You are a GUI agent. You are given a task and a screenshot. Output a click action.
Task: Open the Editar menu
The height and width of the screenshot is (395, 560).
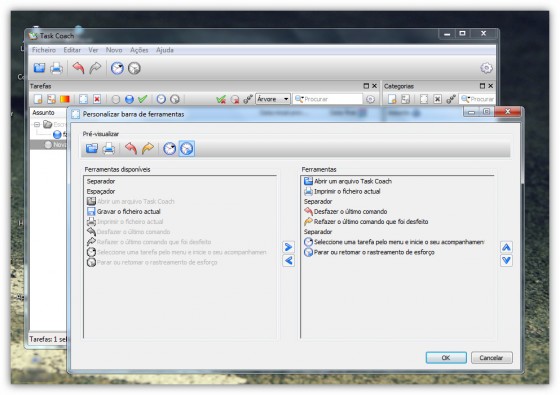point(72,50)
